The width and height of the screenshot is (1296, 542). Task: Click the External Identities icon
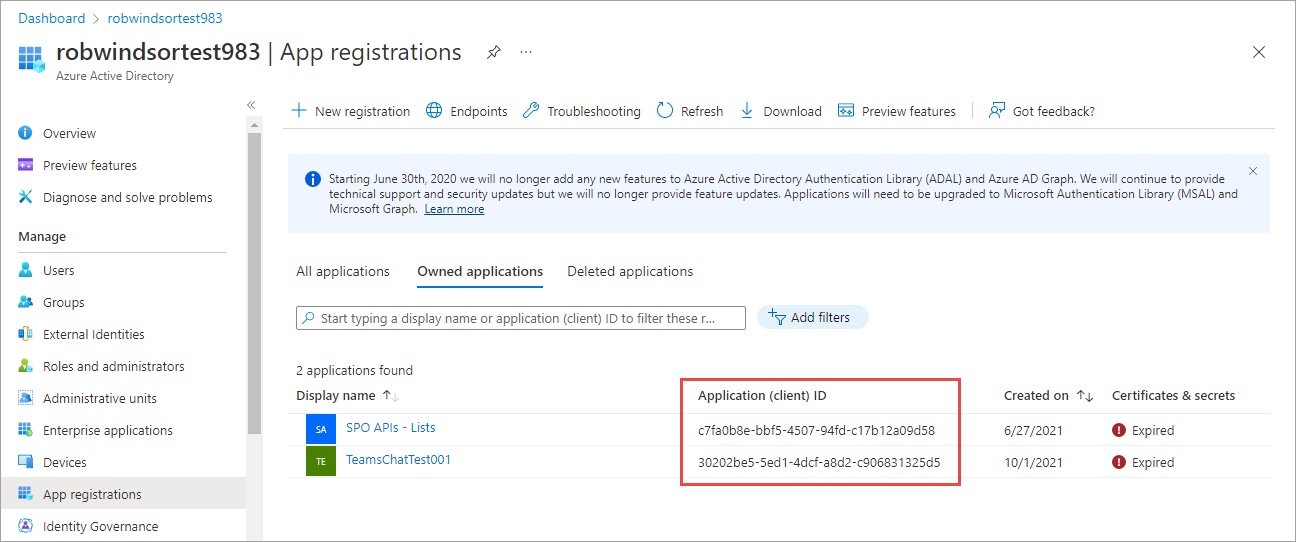[x=26, y=334]
